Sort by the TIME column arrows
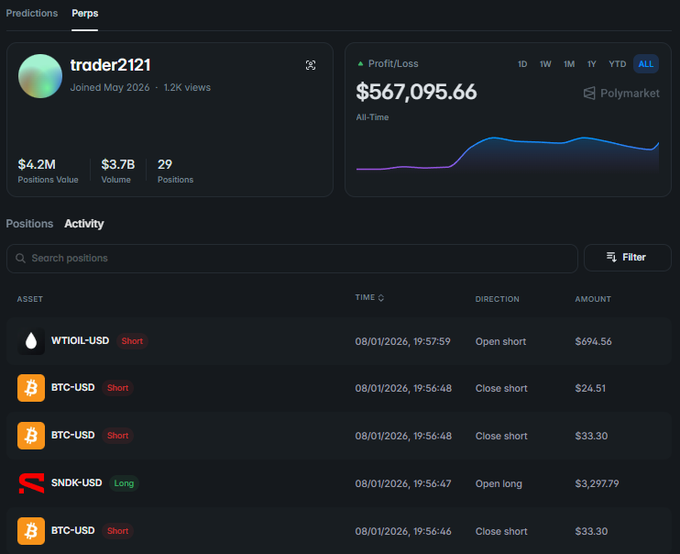Viewport: 680px width, 554px height. 381,298
